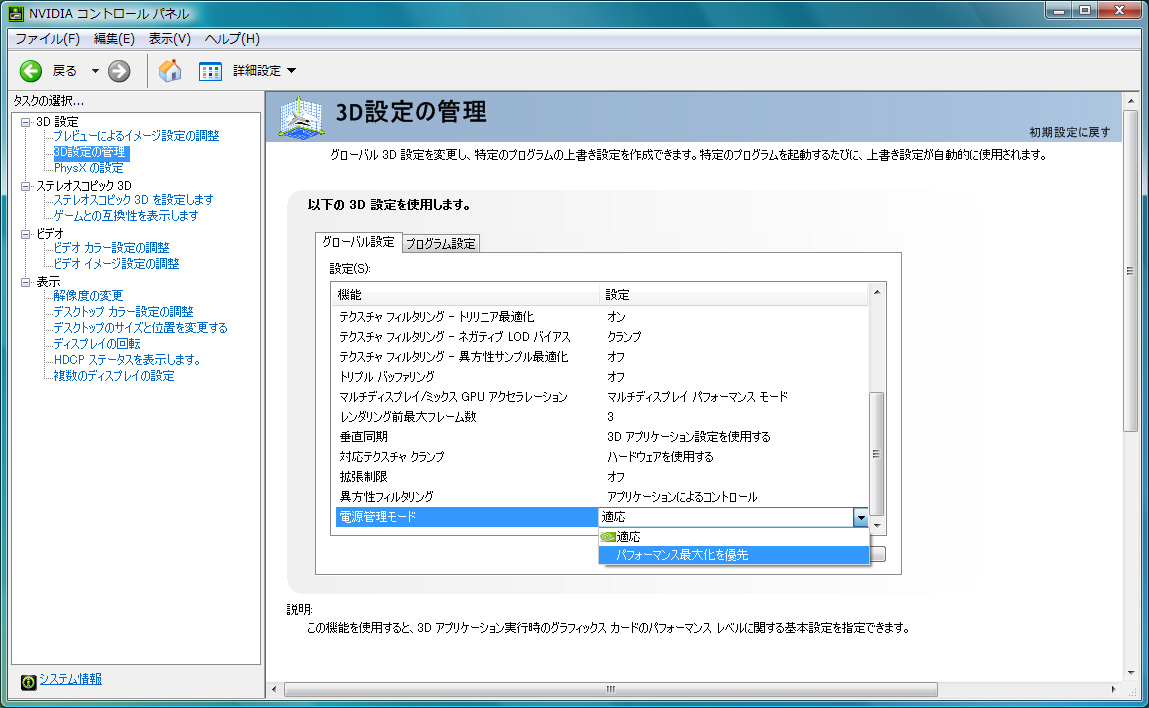The height and width of the screenshot is (708, 1149).
Task: Open デスクトップ カラー設定の調整
Action: click(123, 312)
